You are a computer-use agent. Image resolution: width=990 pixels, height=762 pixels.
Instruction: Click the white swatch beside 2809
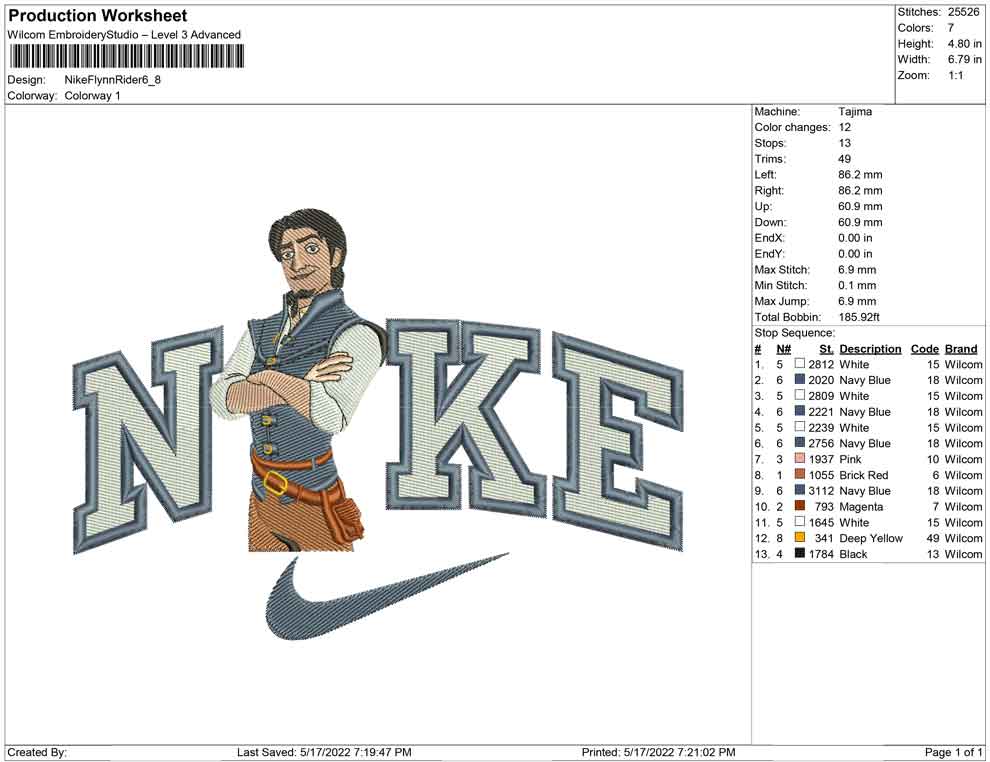point(800,395)
